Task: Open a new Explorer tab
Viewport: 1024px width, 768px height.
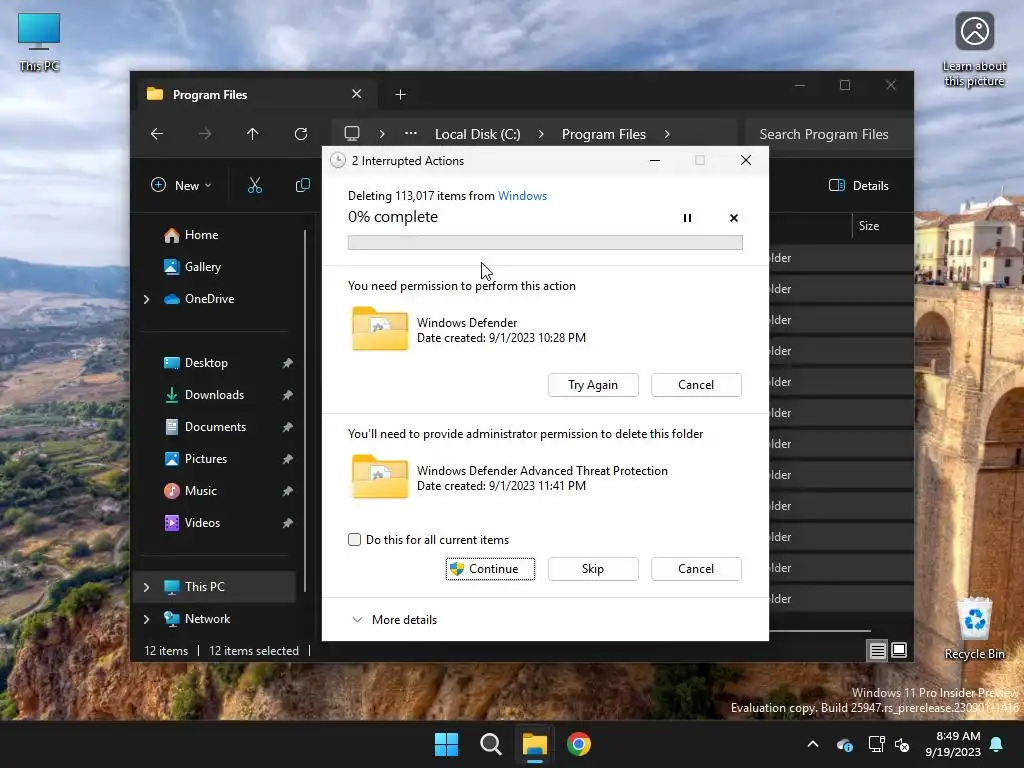Action: tap(400, 95)
